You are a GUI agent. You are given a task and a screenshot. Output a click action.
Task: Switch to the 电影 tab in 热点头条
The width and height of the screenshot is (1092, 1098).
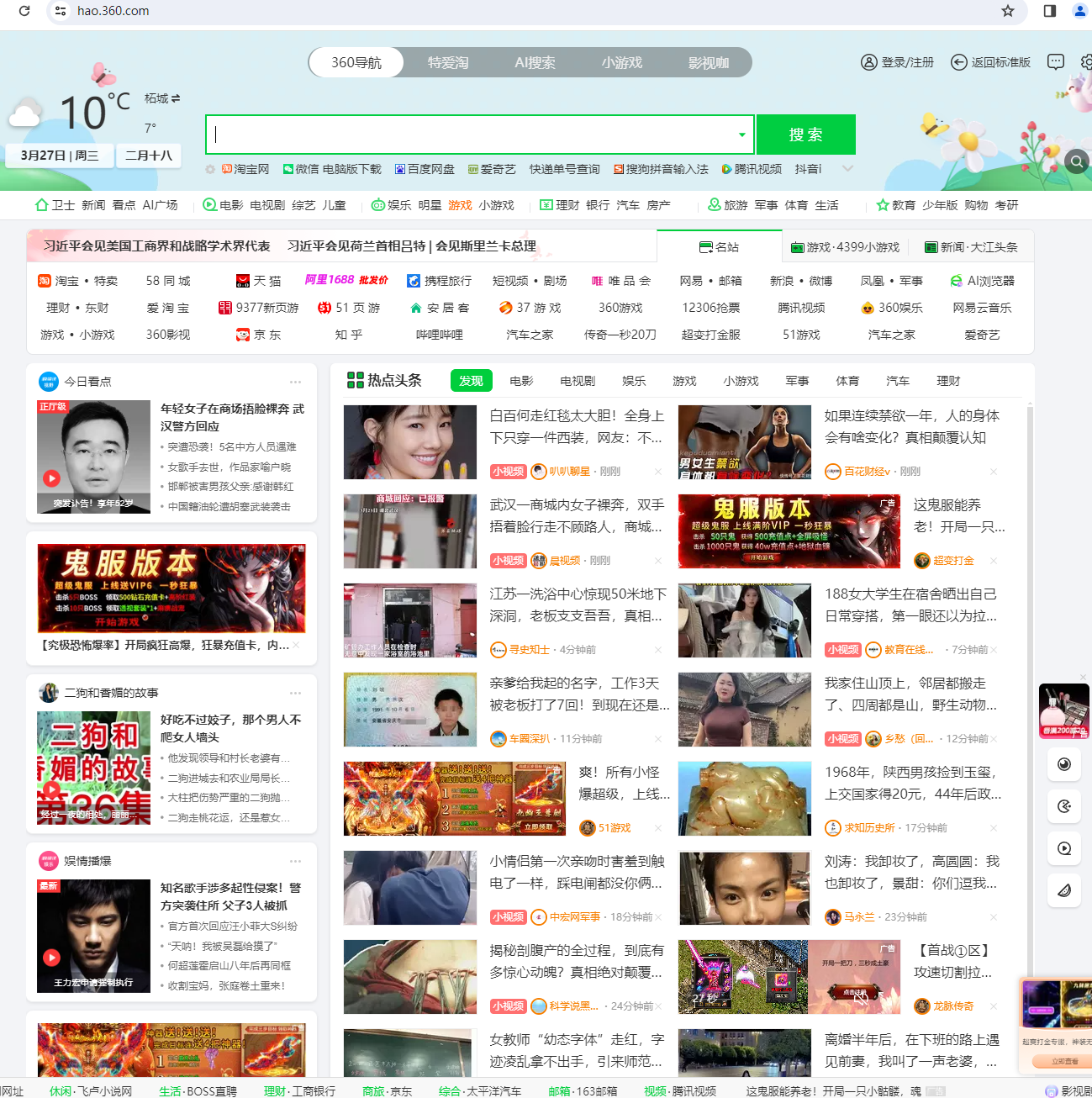pos(521,380)
